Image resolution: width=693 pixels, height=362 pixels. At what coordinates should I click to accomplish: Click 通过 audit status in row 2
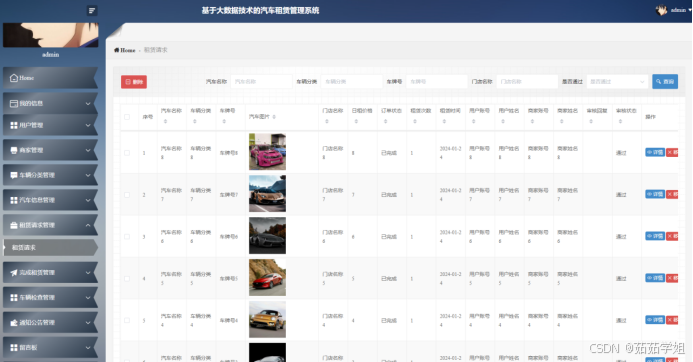621,195
